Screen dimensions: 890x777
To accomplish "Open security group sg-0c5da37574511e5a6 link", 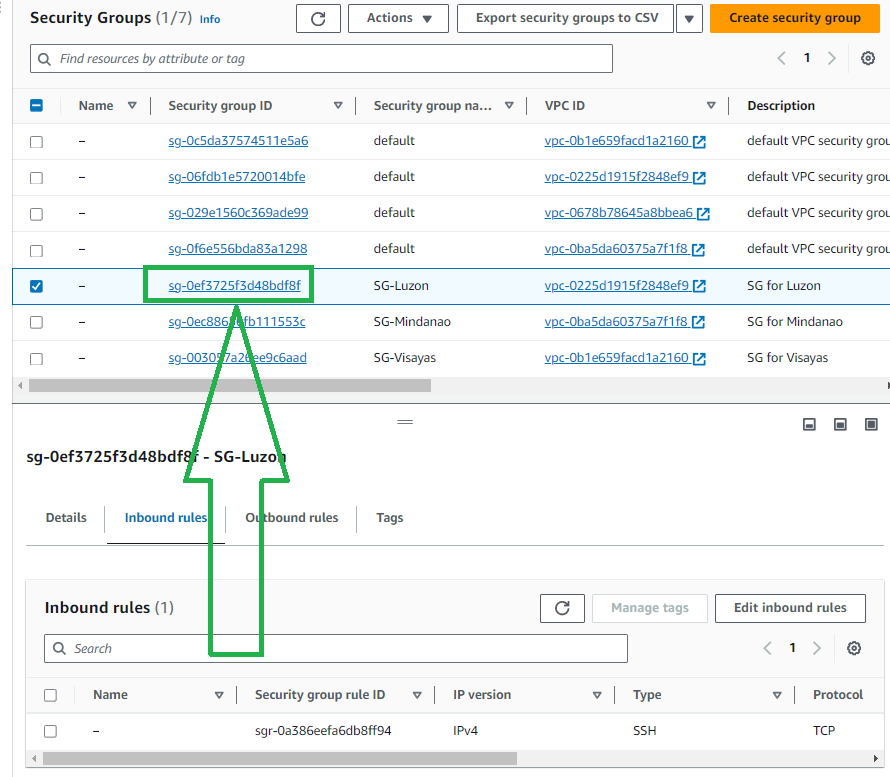I will pyautogui.click(x=238, y=141).
